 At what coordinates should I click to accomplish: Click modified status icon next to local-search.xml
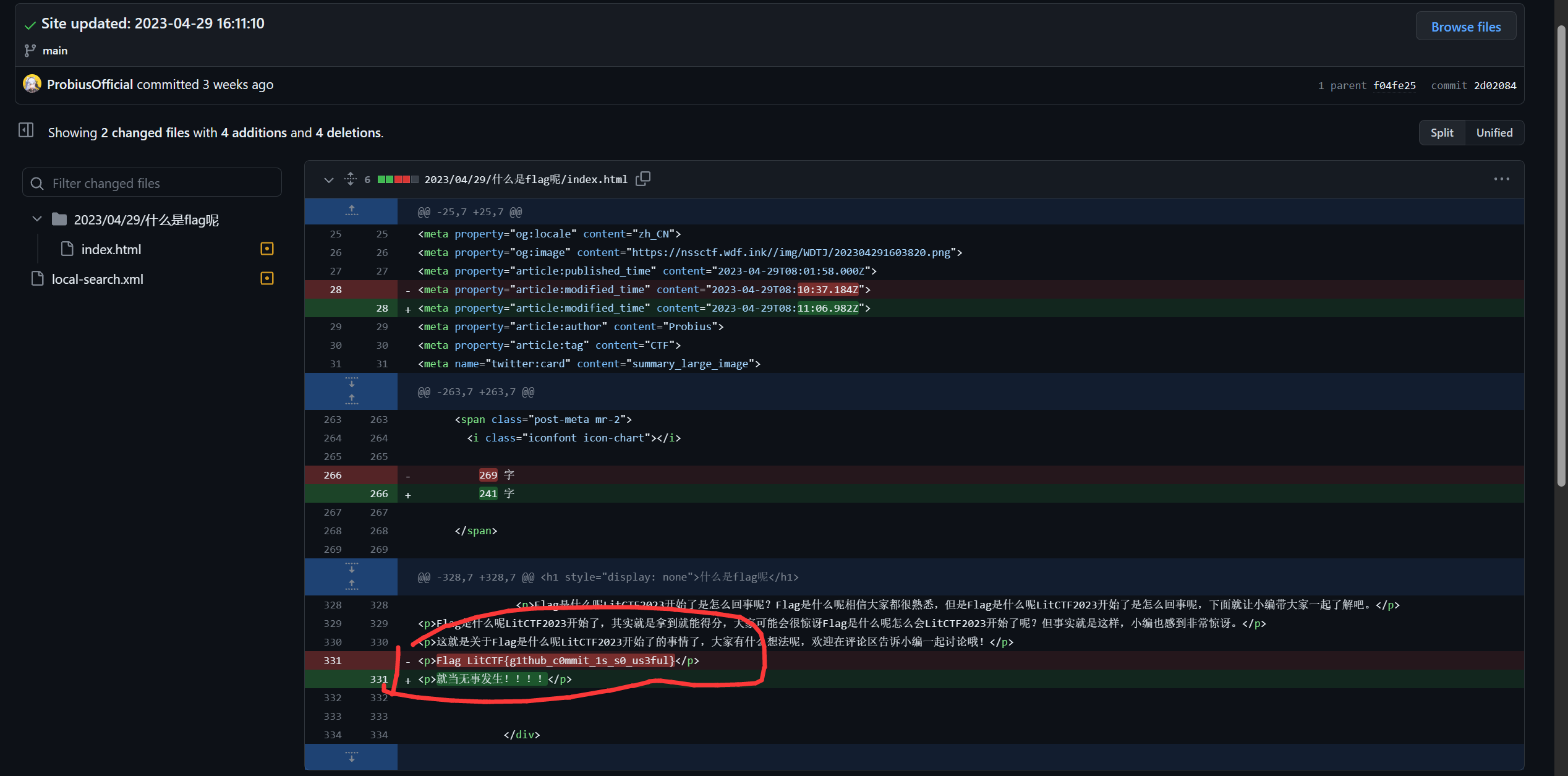(x=267, y=279)
